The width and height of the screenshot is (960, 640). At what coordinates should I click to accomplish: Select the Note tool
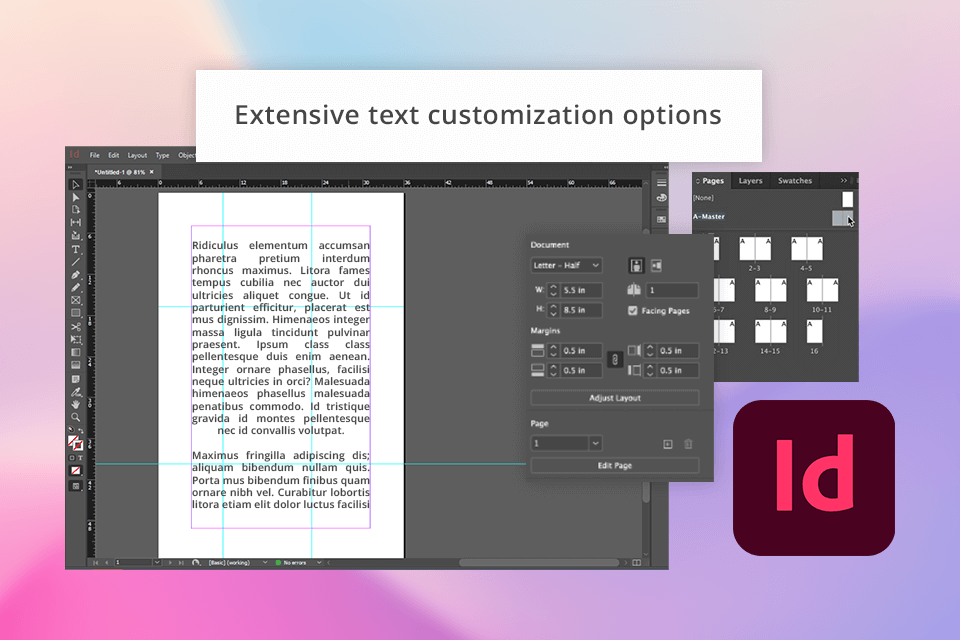point(75,379)
